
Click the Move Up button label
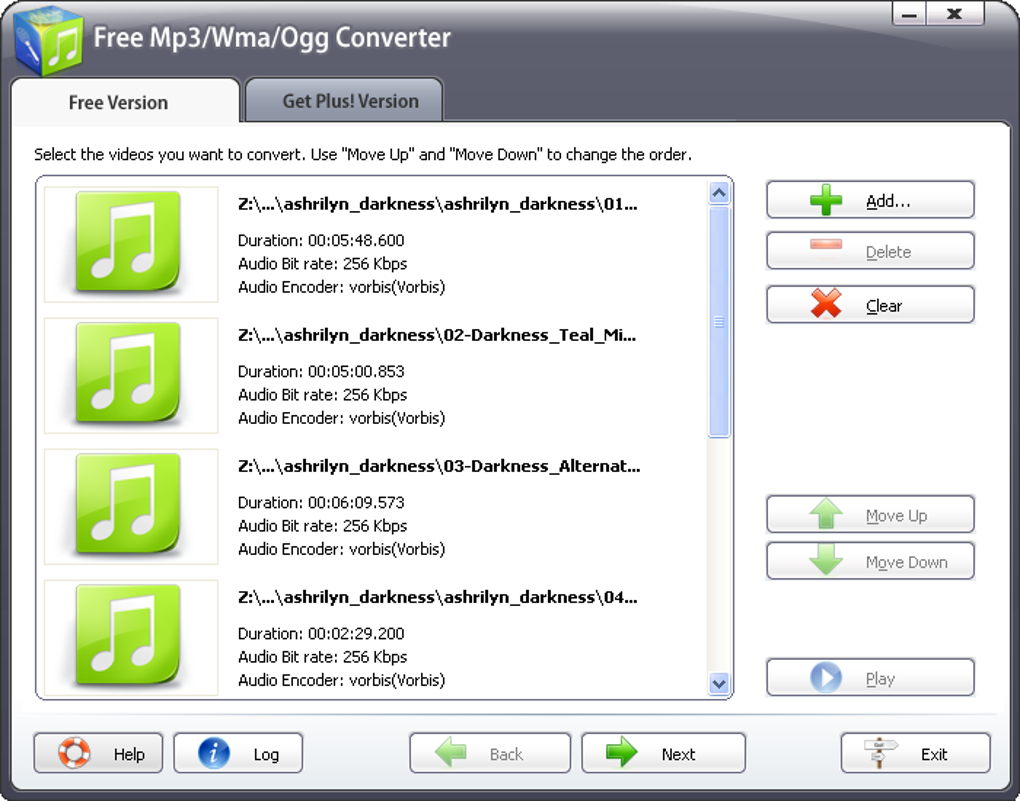896,516
